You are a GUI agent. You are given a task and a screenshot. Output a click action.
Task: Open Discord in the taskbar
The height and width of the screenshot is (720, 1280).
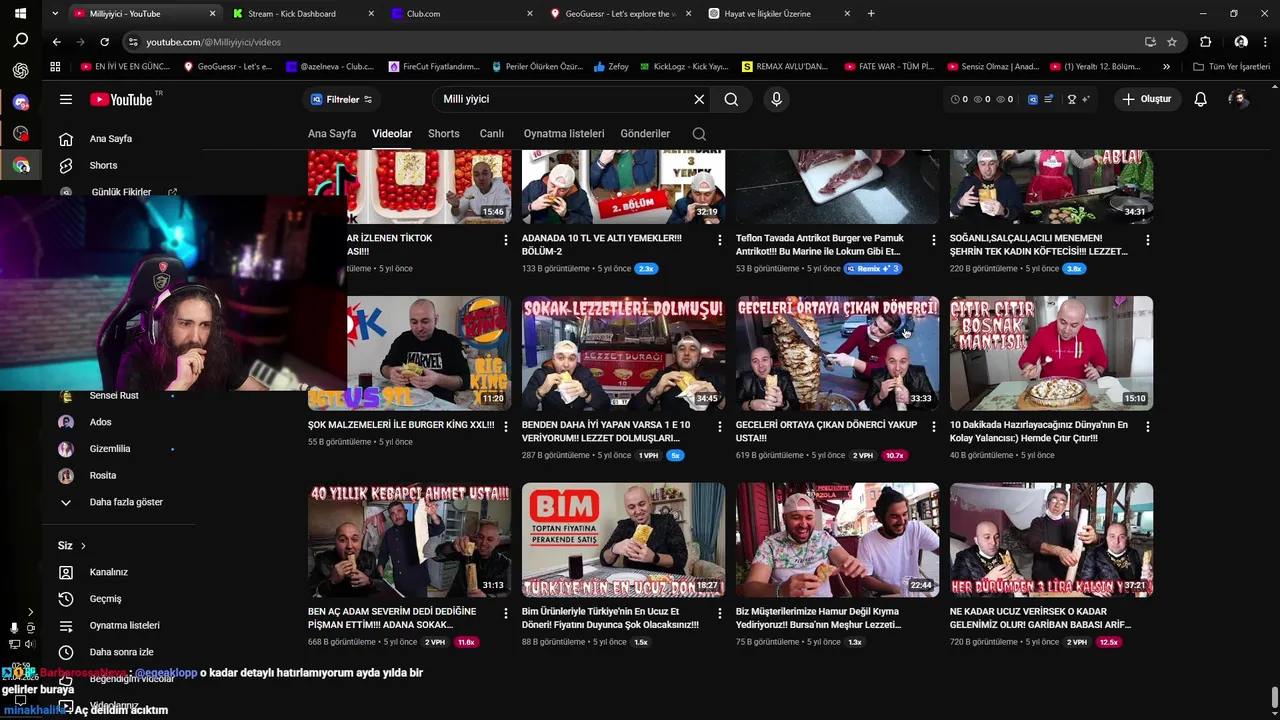coord(21,103)
